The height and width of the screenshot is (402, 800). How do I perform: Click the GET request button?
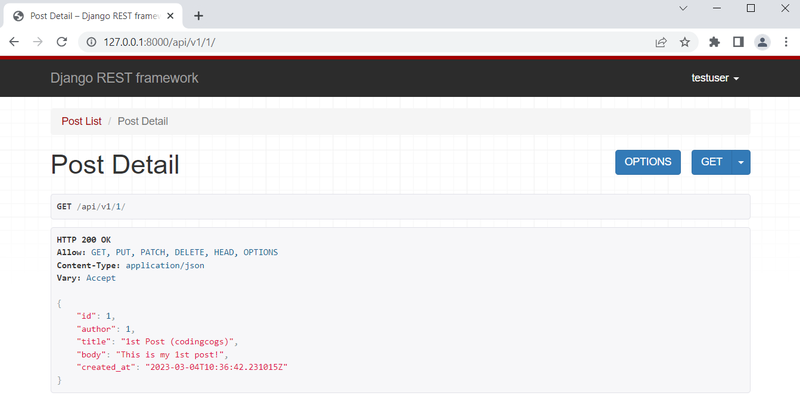click(x=712, y=162)
